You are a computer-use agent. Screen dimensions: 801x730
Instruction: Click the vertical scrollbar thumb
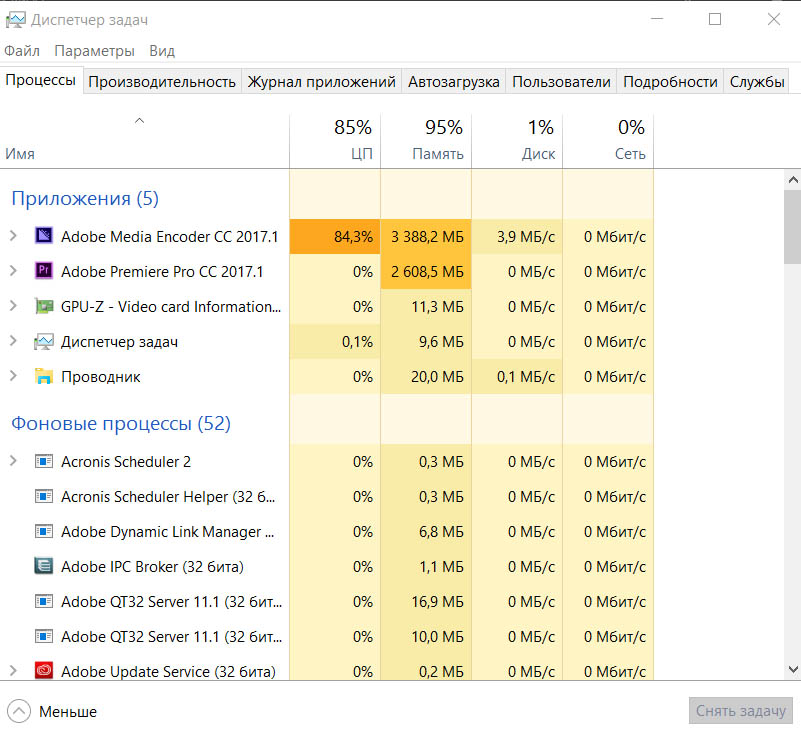[793, 227]
